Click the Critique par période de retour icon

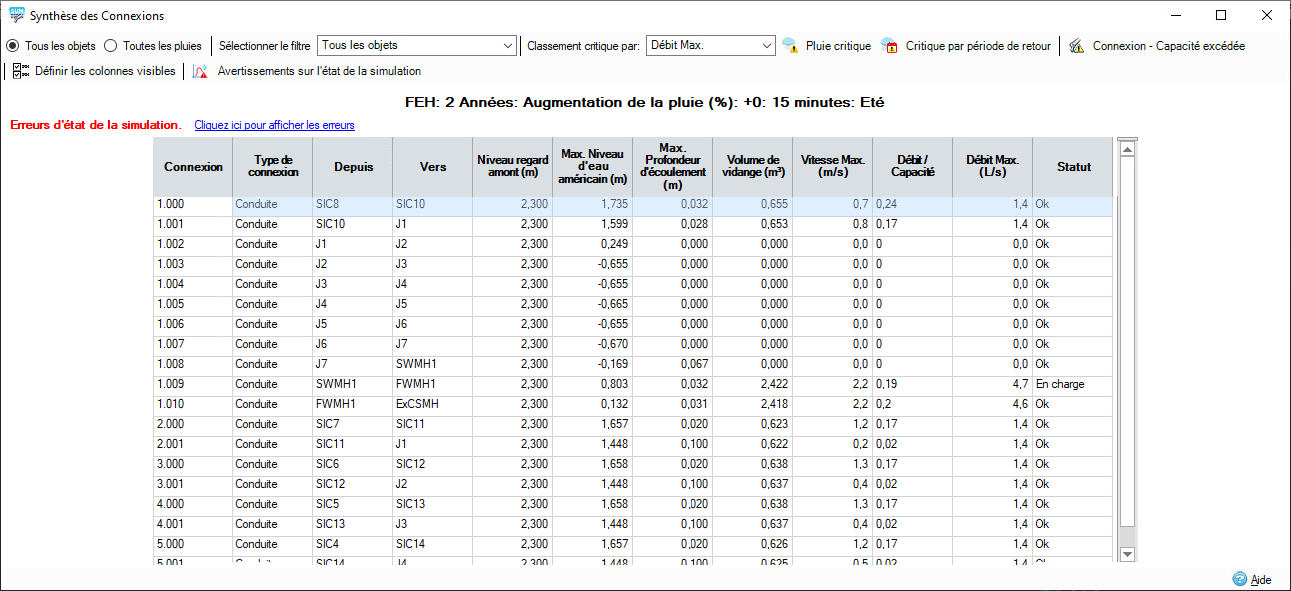[889, 46]
